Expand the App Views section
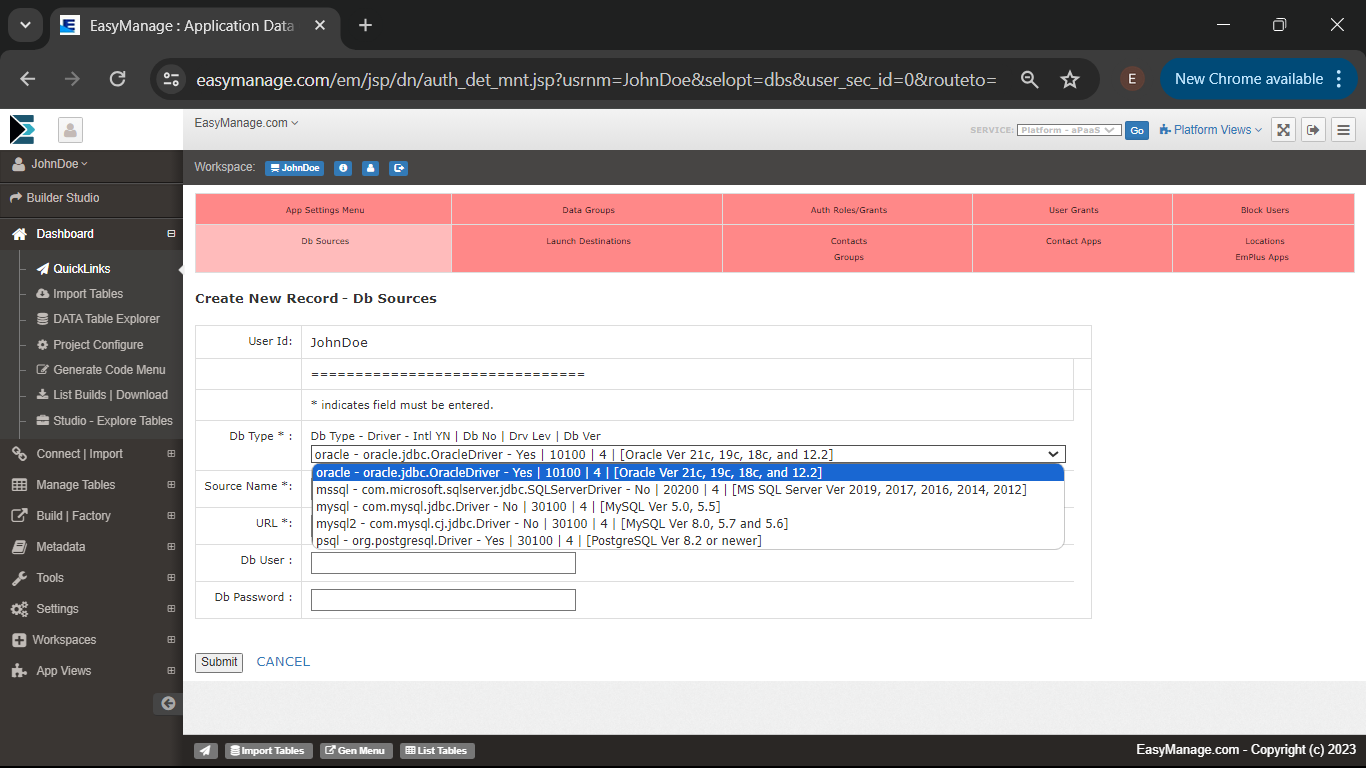1366x768 pixels. point(171,671)
